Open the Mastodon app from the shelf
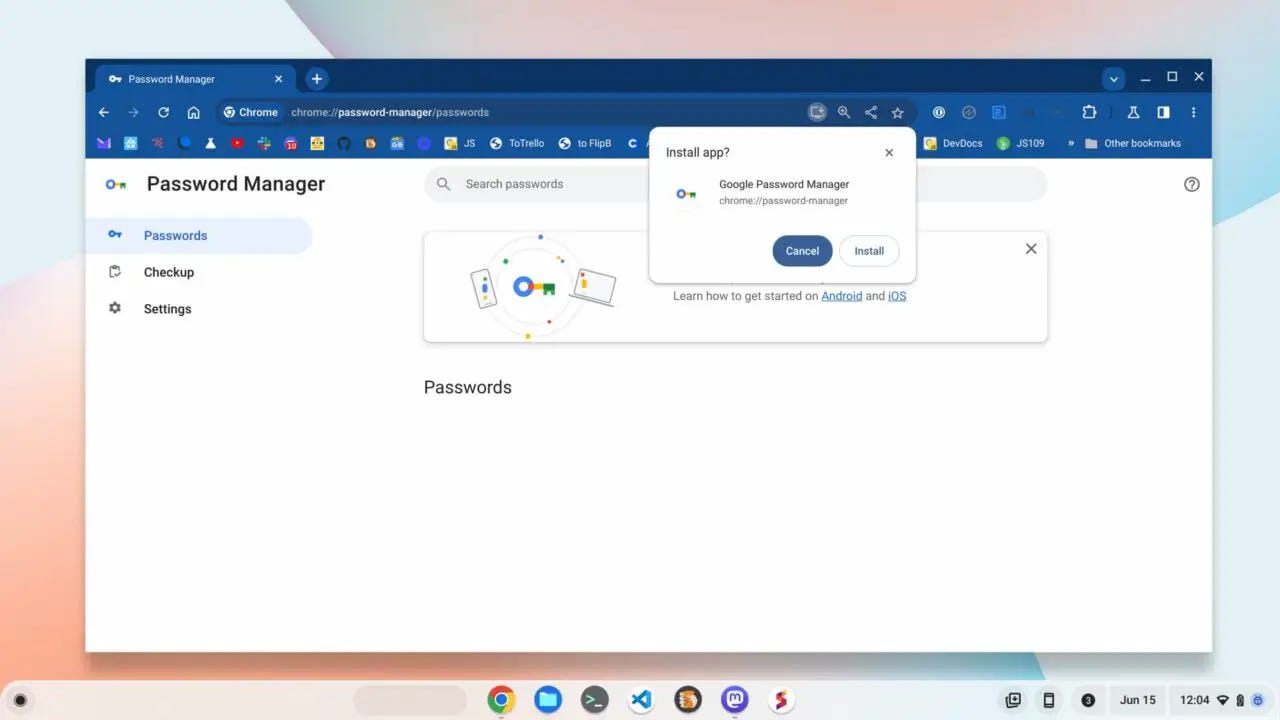Screen dimensions: 1280x720 pyautogui.click(x=735, y=700)
